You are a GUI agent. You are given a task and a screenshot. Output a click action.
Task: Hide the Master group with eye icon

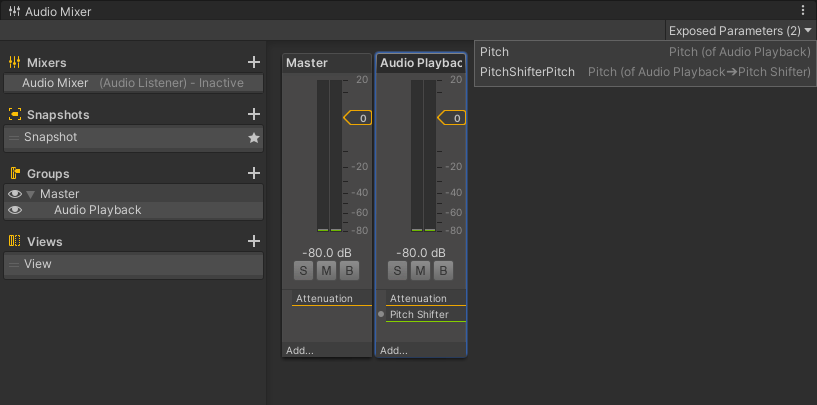15,194
